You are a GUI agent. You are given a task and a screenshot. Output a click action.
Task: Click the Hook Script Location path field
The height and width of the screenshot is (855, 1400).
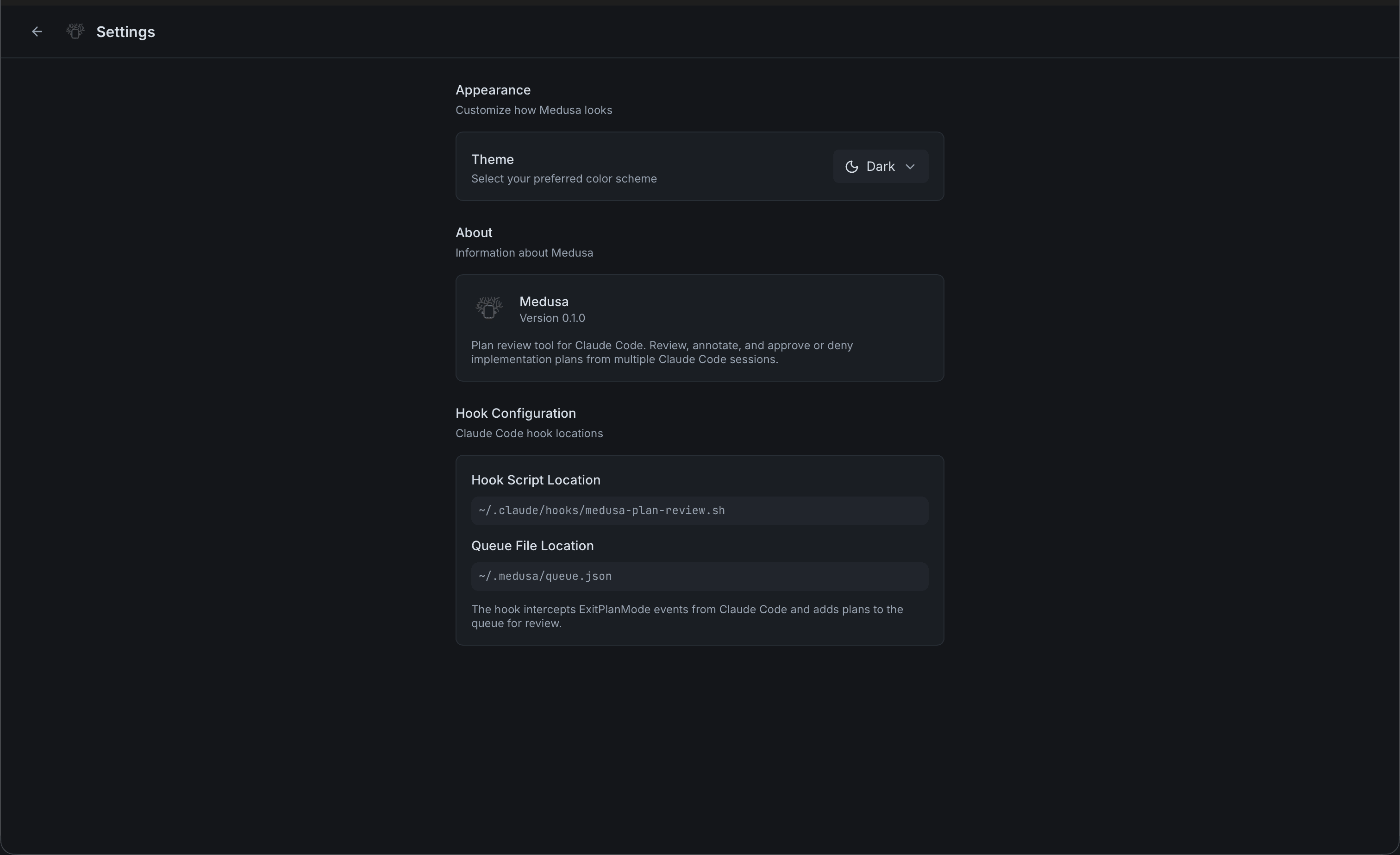pyautogui.click(x=700, y=510)
